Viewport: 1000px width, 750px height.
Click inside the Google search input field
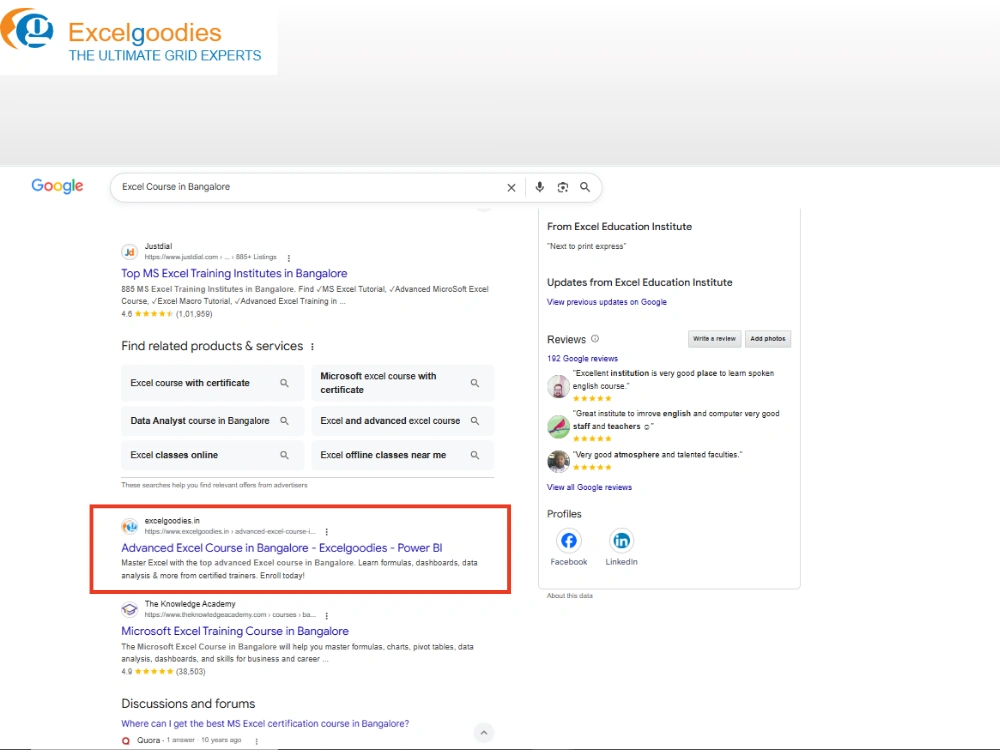pyautogui.click(x=309, y=187)
